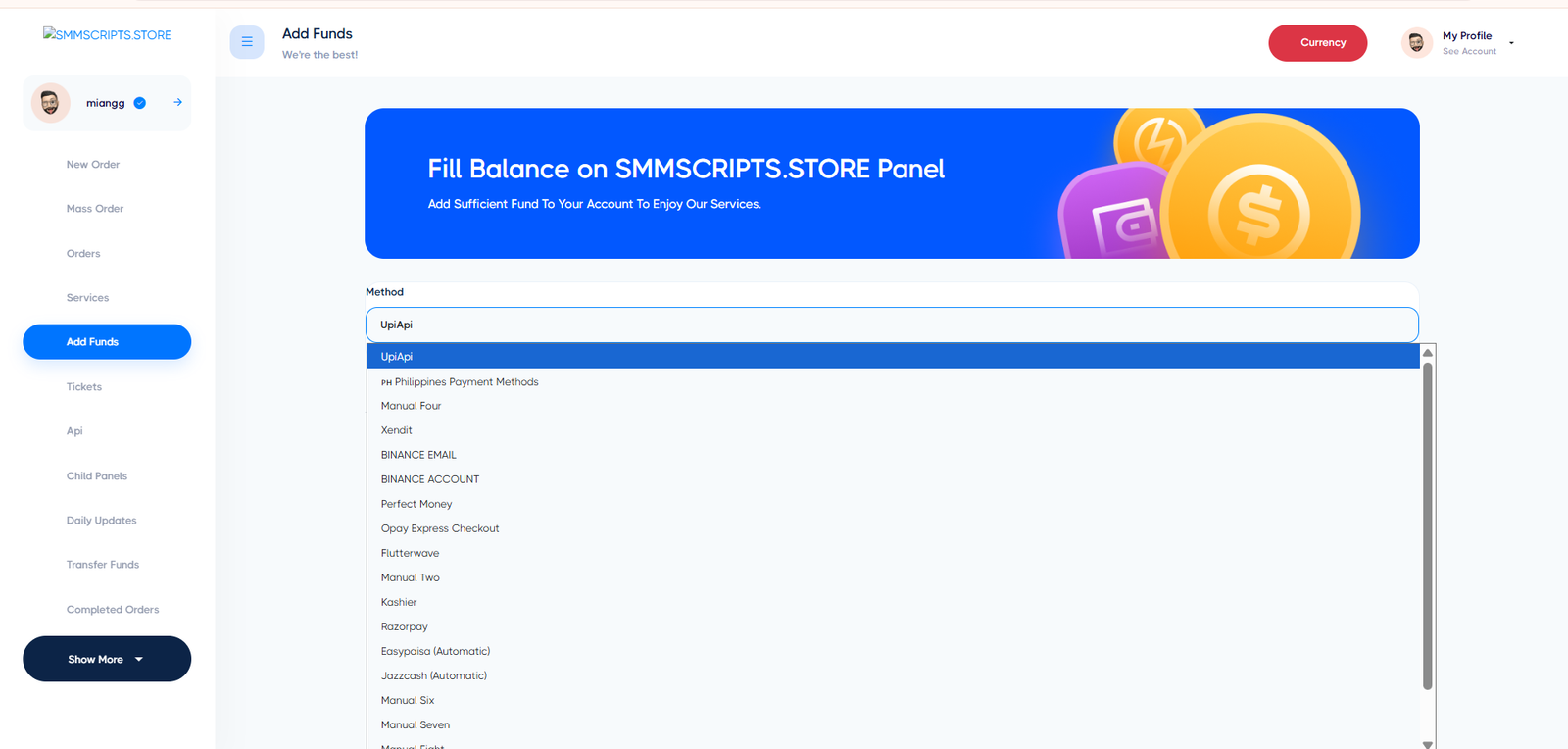Open the Method select box showing UpiApi
The image size is (1568, 749).
[x=892, y=325]
